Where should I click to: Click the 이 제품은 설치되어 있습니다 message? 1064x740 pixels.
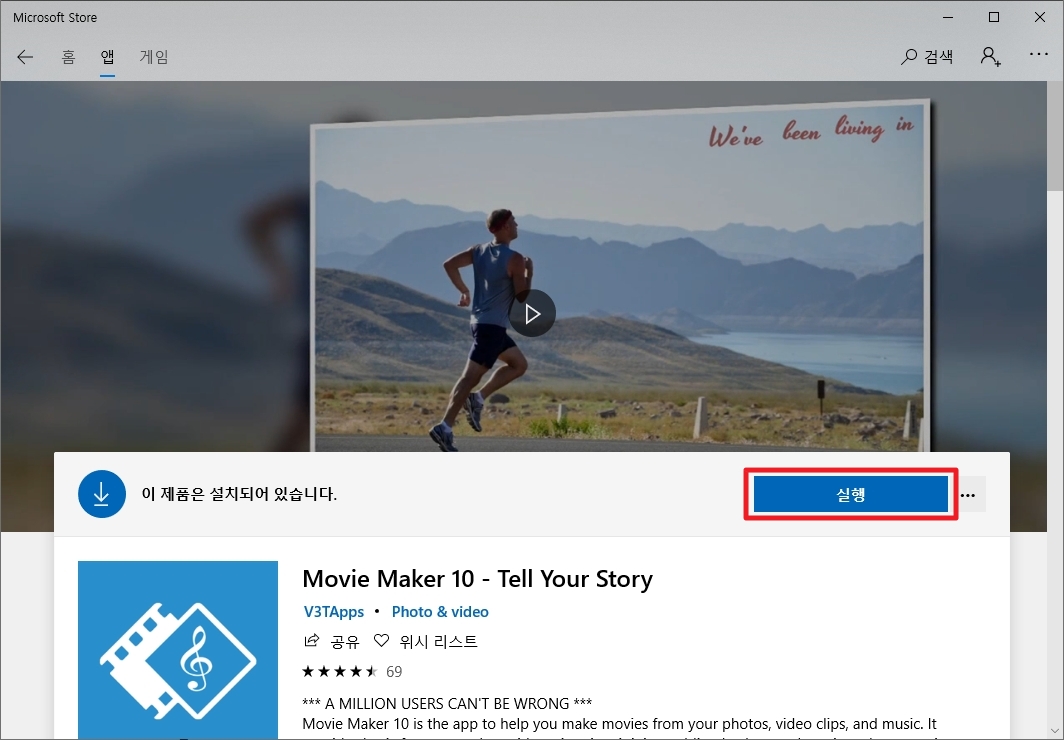[239, 494]
